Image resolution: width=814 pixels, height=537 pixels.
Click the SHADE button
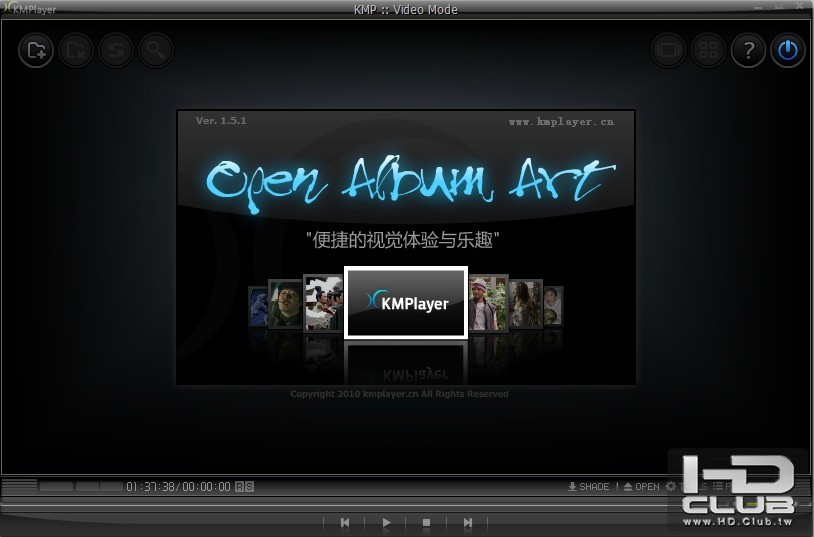[x=589, y=487]
